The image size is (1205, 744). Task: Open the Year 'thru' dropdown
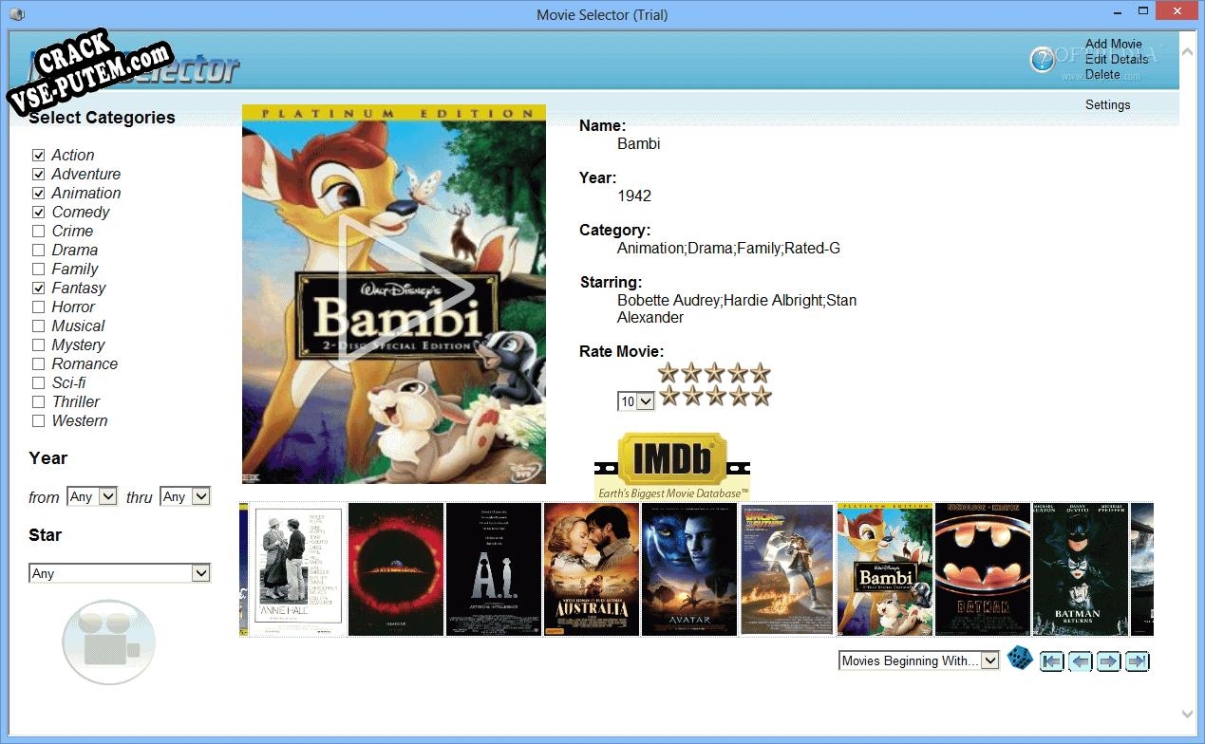[x=185, y=496]
